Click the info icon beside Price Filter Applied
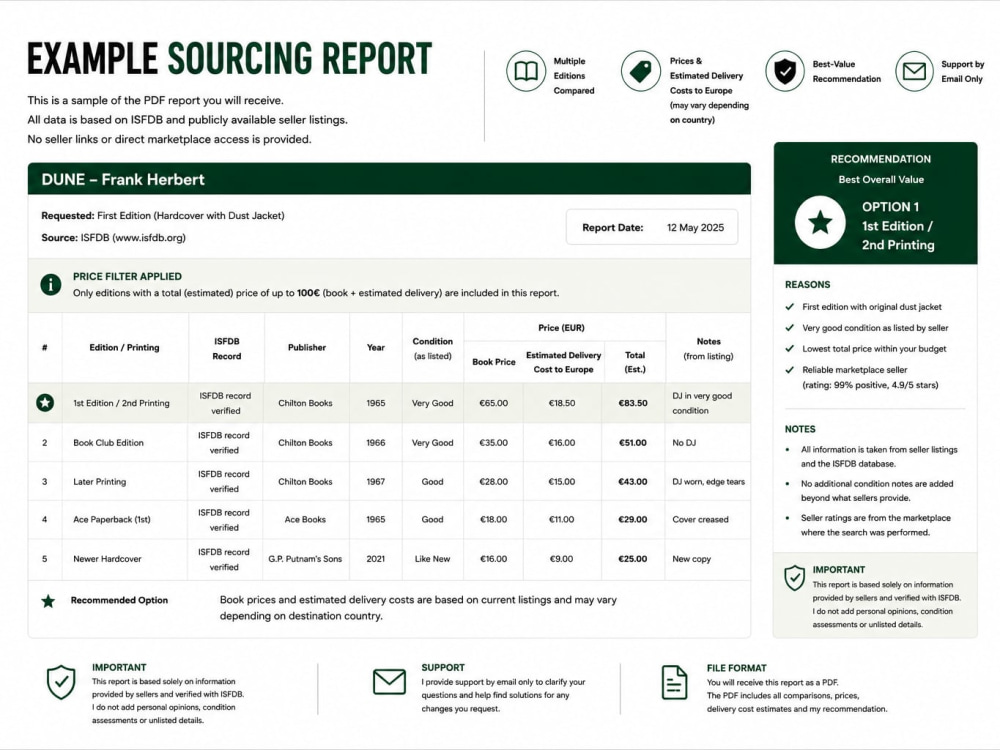 point(51,284)
